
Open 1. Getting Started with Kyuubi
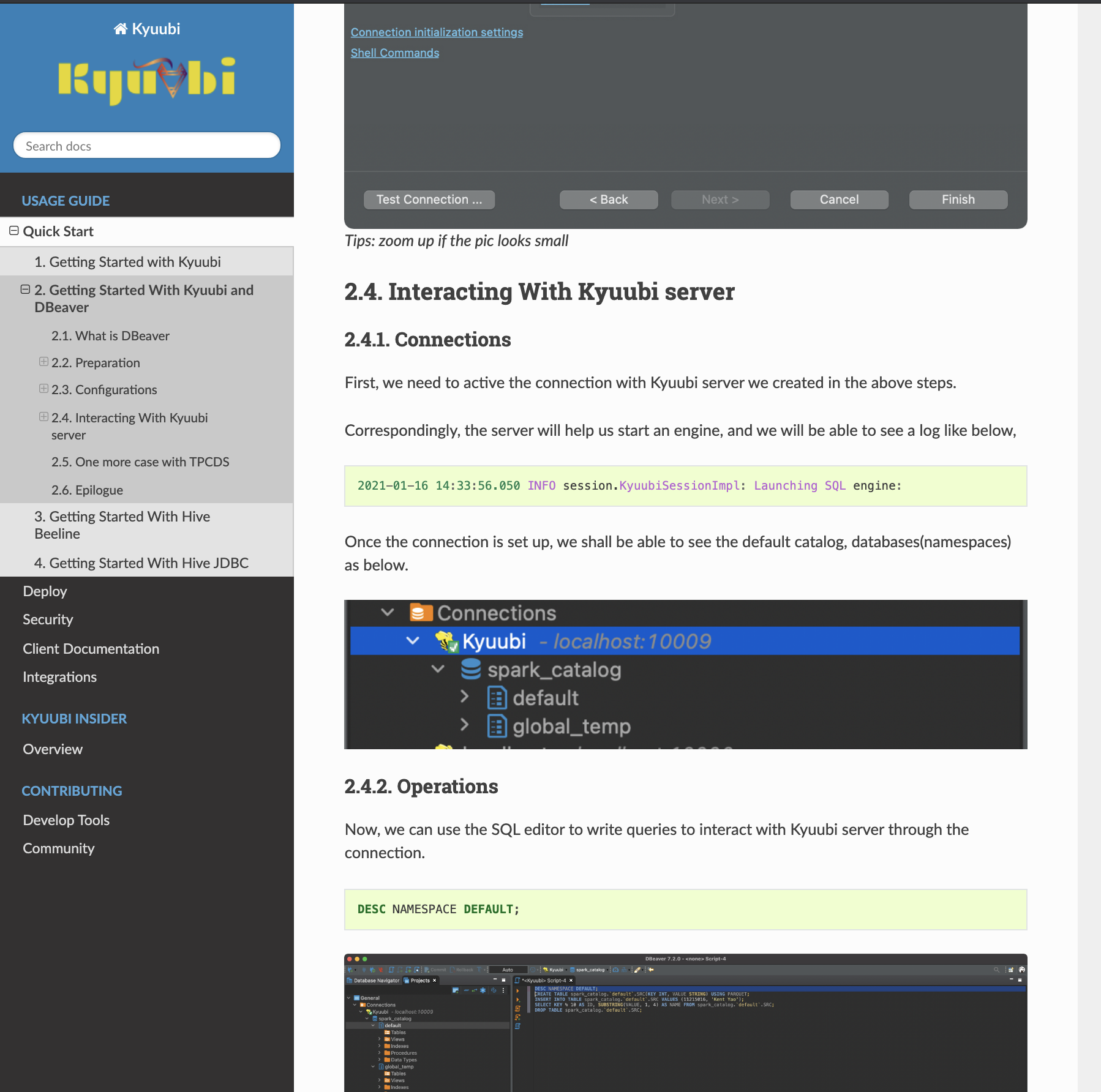click(127, 261)
